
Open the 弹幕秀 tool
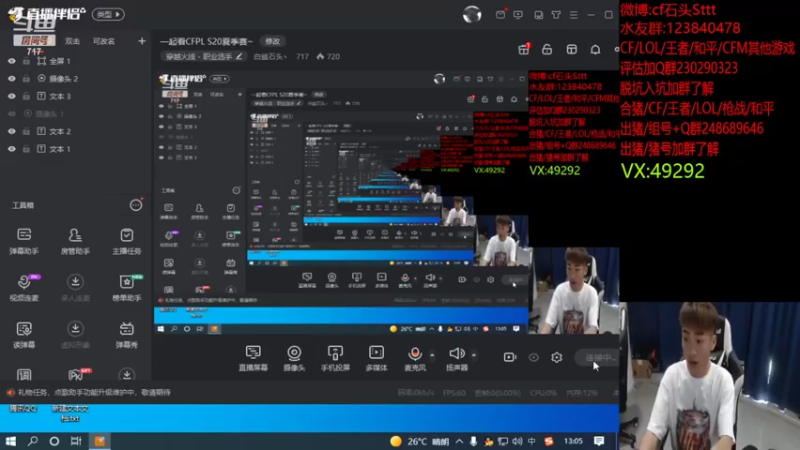(x=127, y=334)
